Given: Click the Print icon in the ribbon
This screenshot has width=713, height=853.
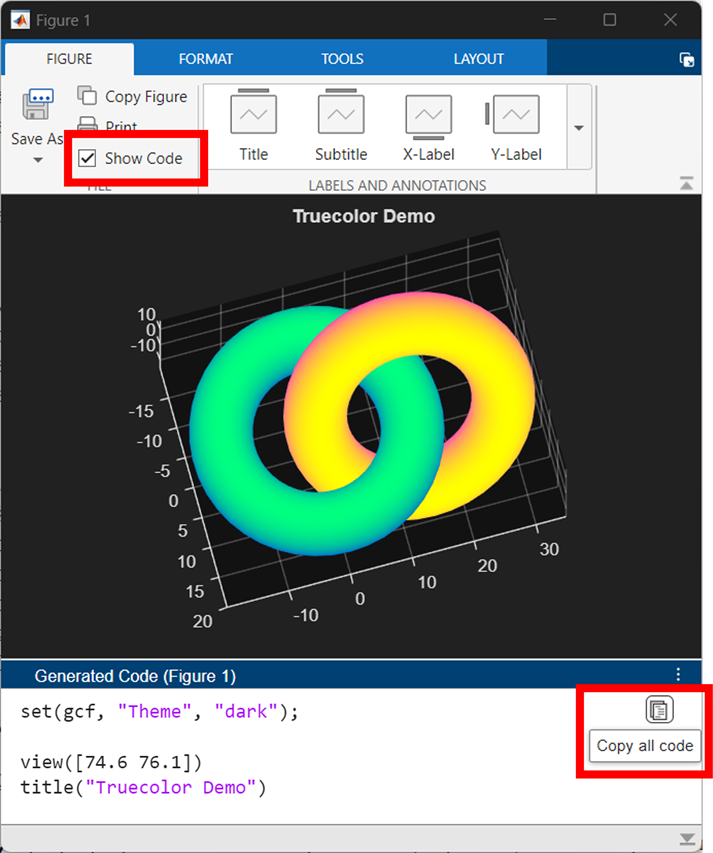Looking at the screenshot, I should (87, 126).
